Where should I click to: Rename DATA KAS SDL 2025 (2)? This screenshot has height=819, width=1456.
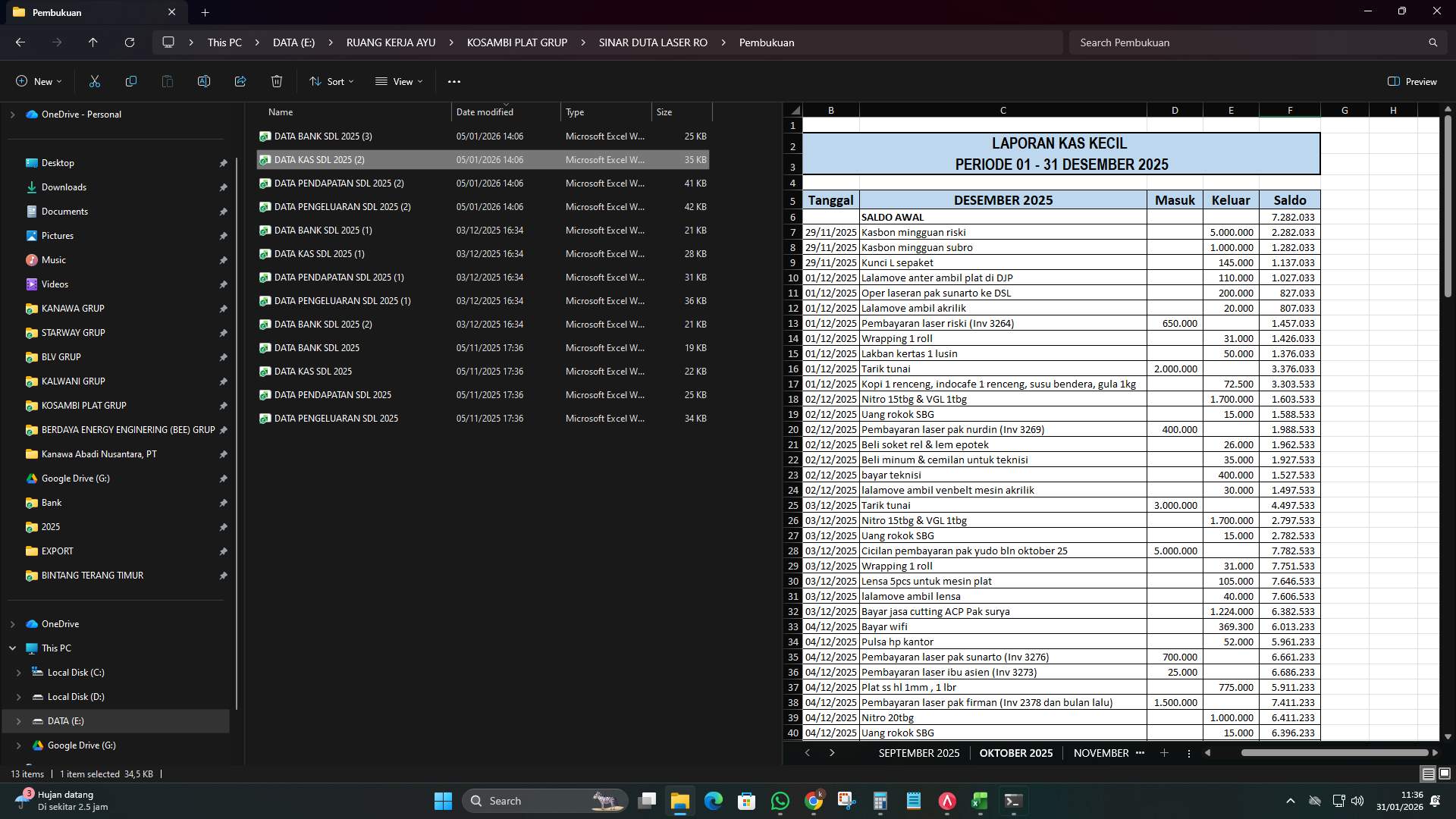coord(203,81)
